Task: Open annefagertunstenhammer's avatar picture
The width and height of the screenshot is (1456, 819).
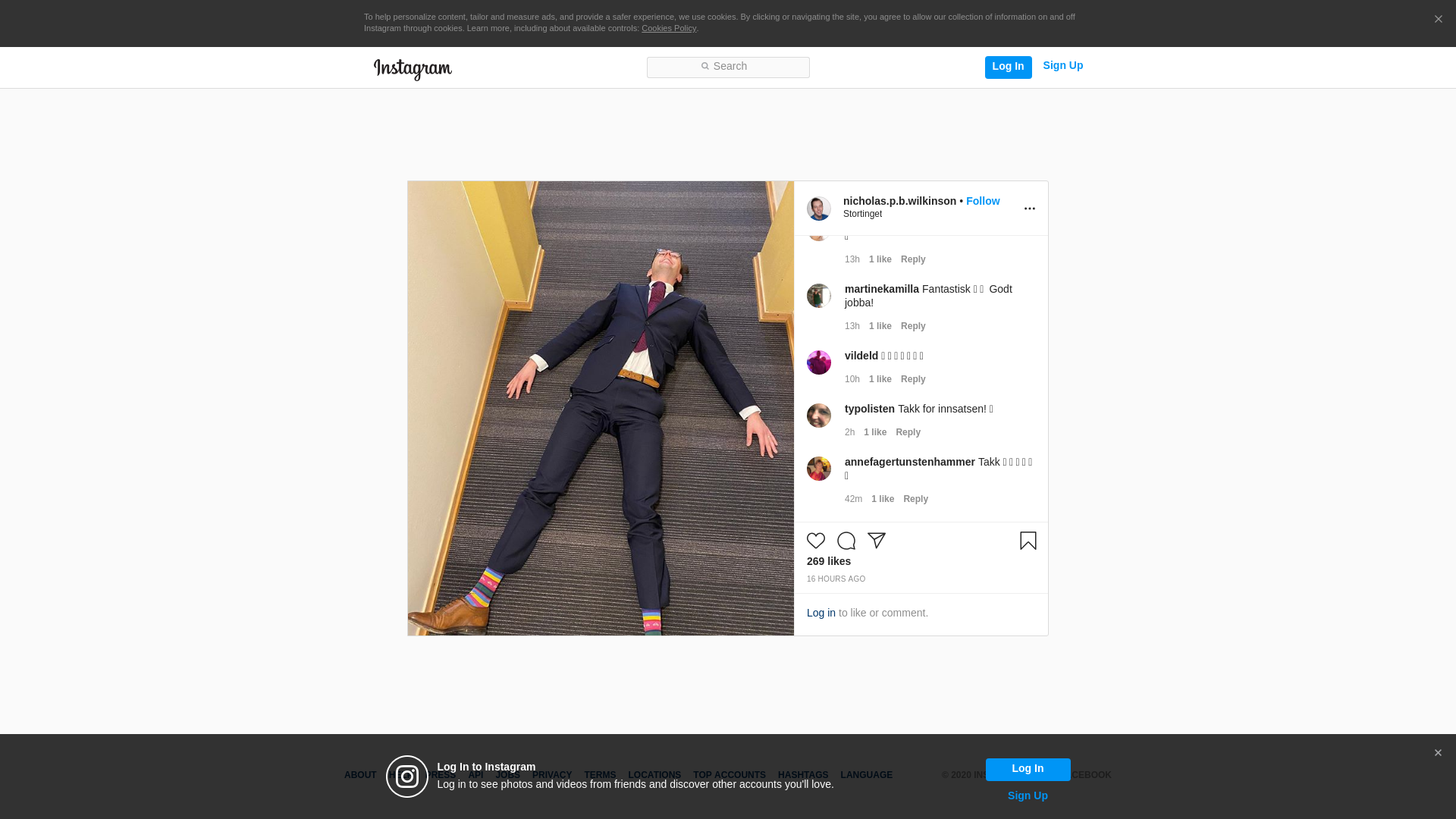Action: click(819, 469)
